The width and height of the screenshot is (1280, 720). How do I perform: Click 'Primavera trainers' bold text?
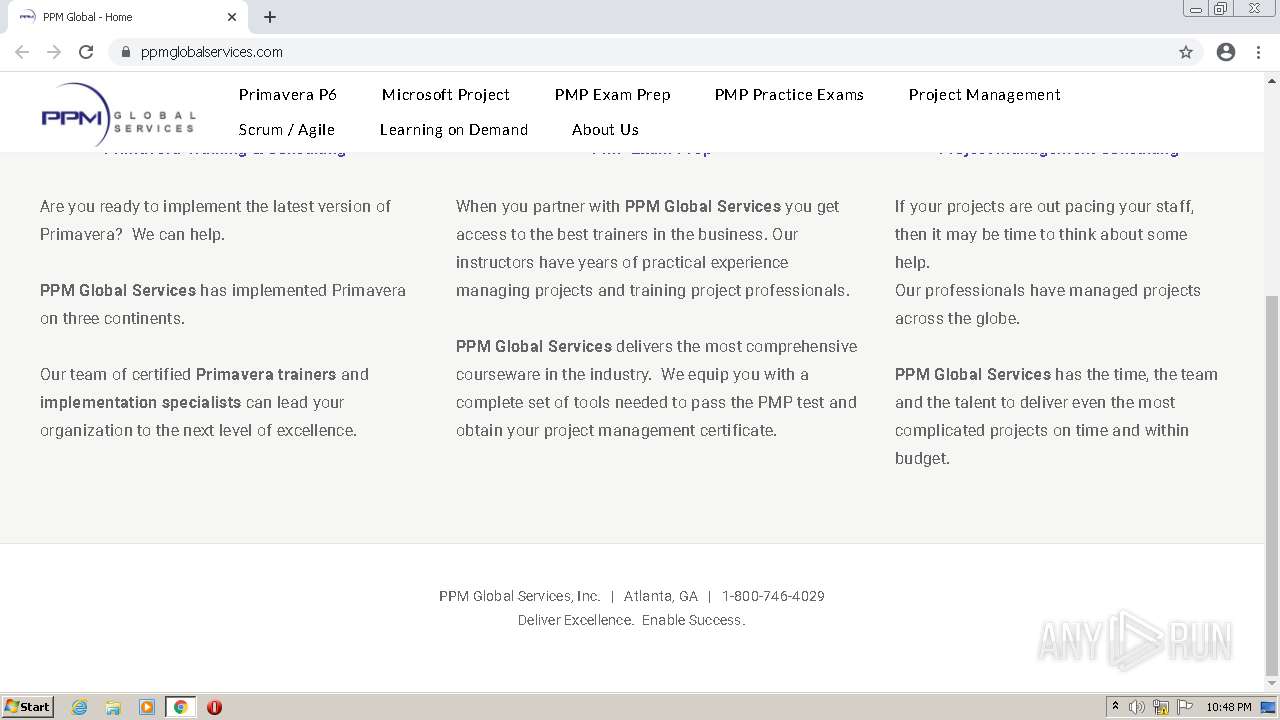[266, 374]
